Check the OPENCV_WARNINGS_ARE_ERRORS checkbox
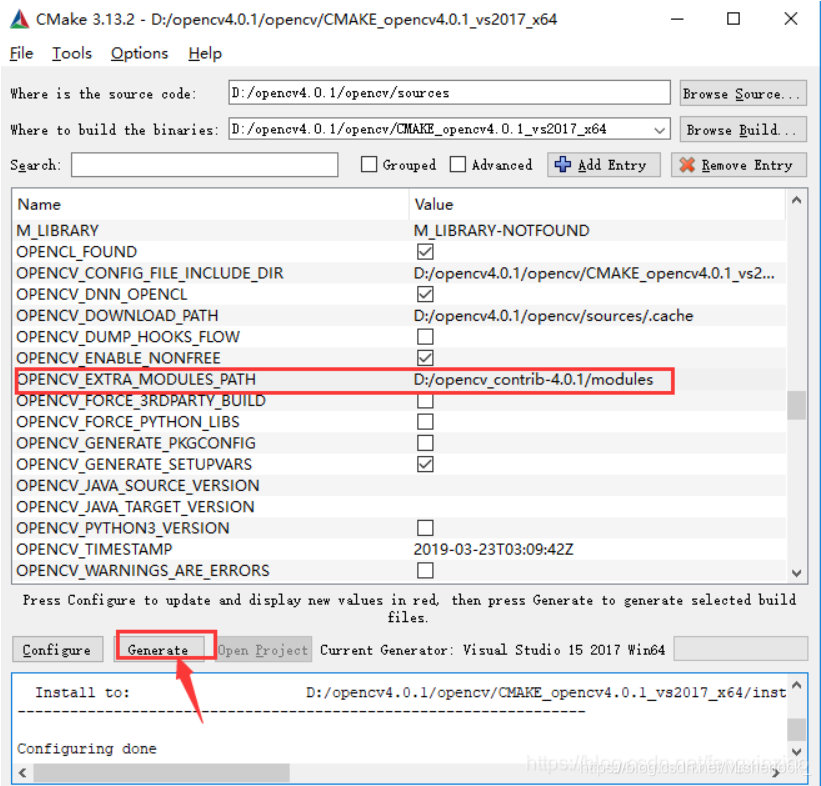Image resolution: width=821 pixels, height=786 pixels. coord(425,570)
